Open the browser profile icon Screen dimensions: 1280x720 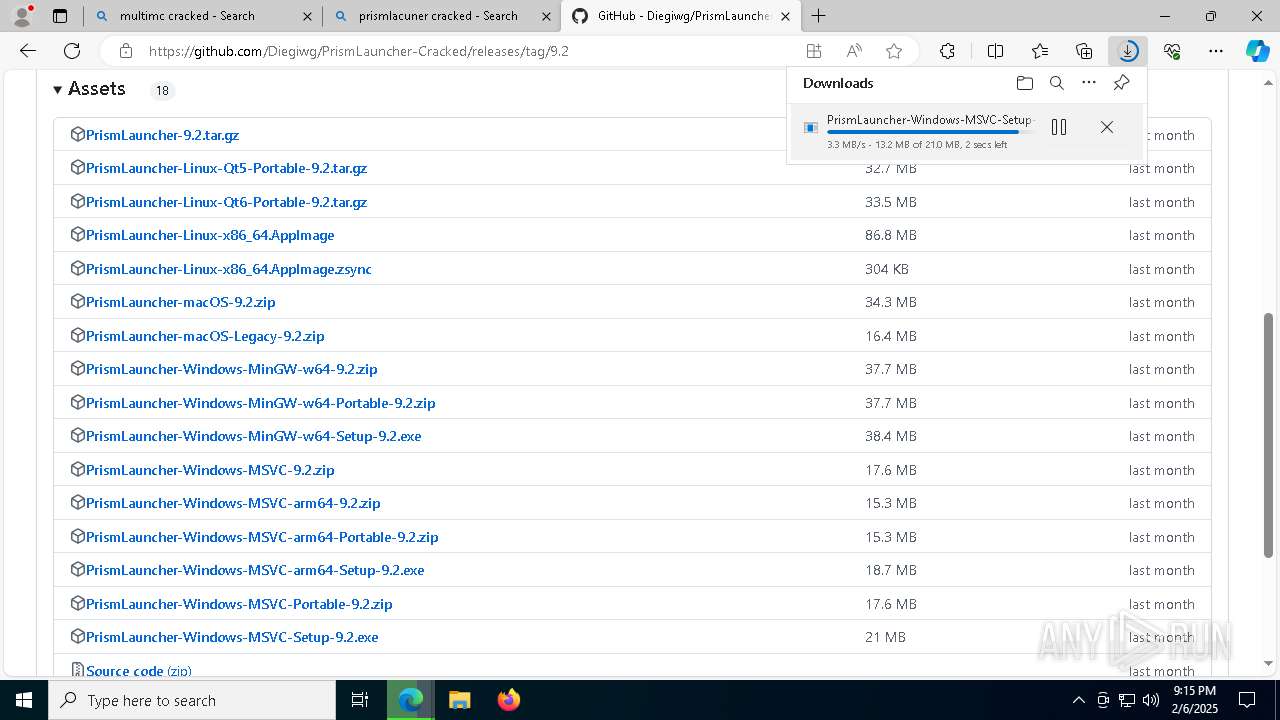pyautogui.click(x=21, y=16)
